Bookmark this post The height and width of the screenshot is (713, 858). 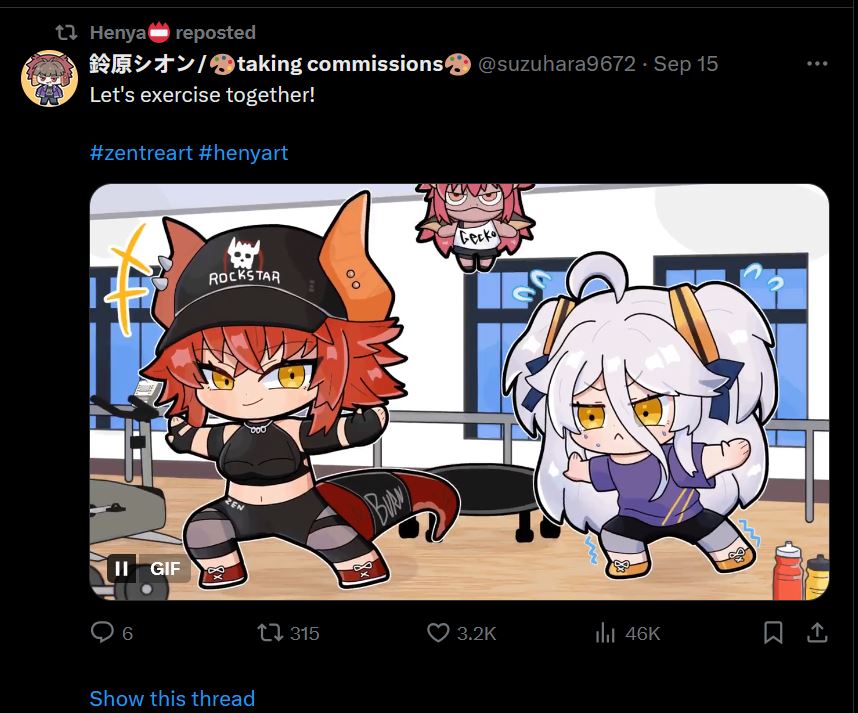coord(773,633)
